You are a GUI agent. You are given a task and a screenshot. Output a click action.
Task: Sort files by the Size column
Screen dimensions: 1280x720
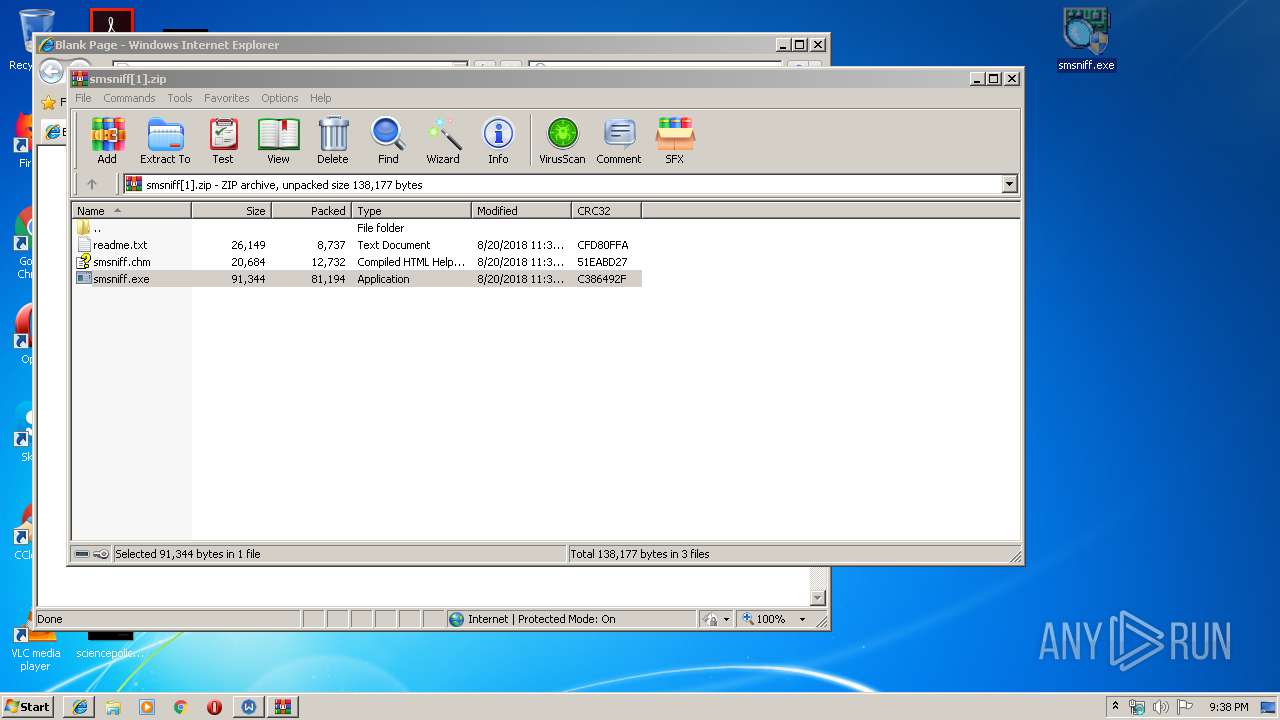click(231, 211)
